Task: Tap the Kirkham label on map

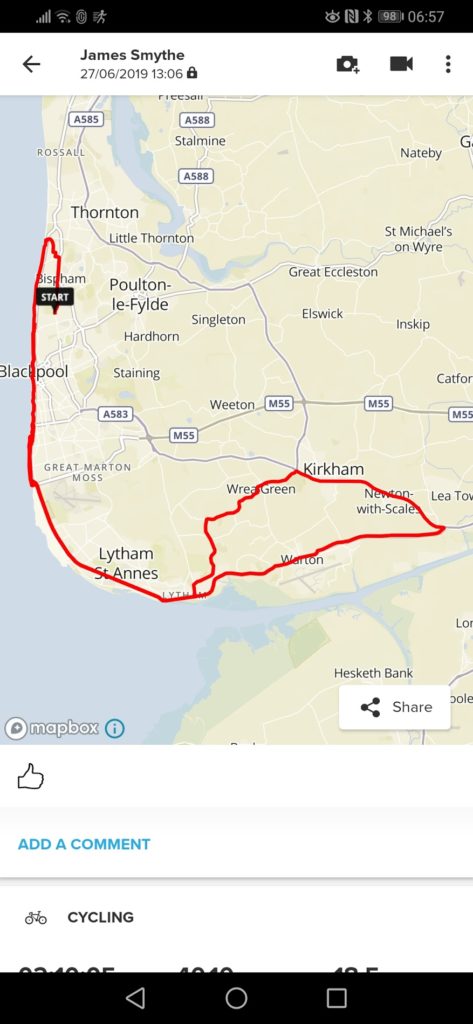Action: point(333,469)
